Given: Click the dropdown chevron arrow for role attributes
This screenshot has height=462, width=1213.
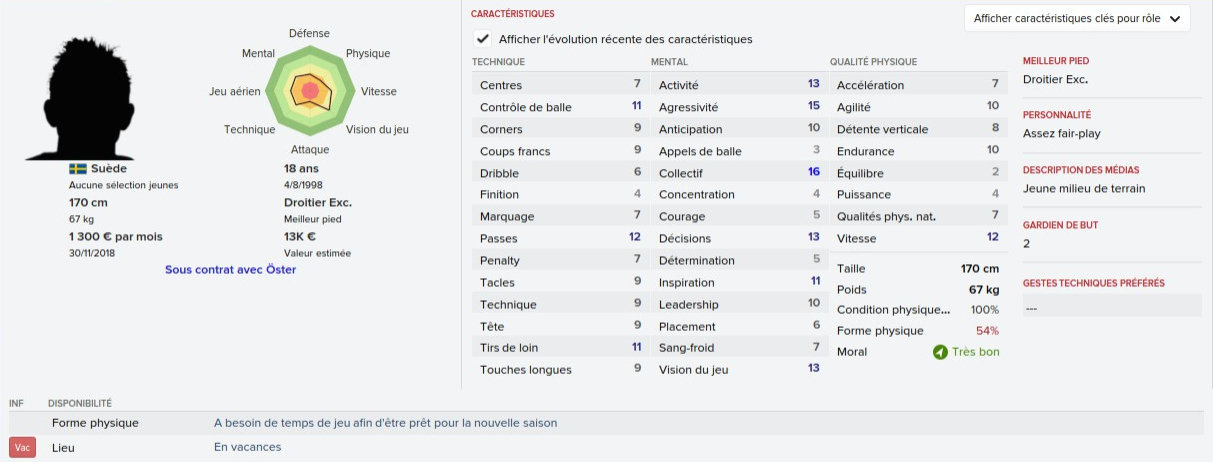Looking at the screenshot, I should pos(1174,18).
